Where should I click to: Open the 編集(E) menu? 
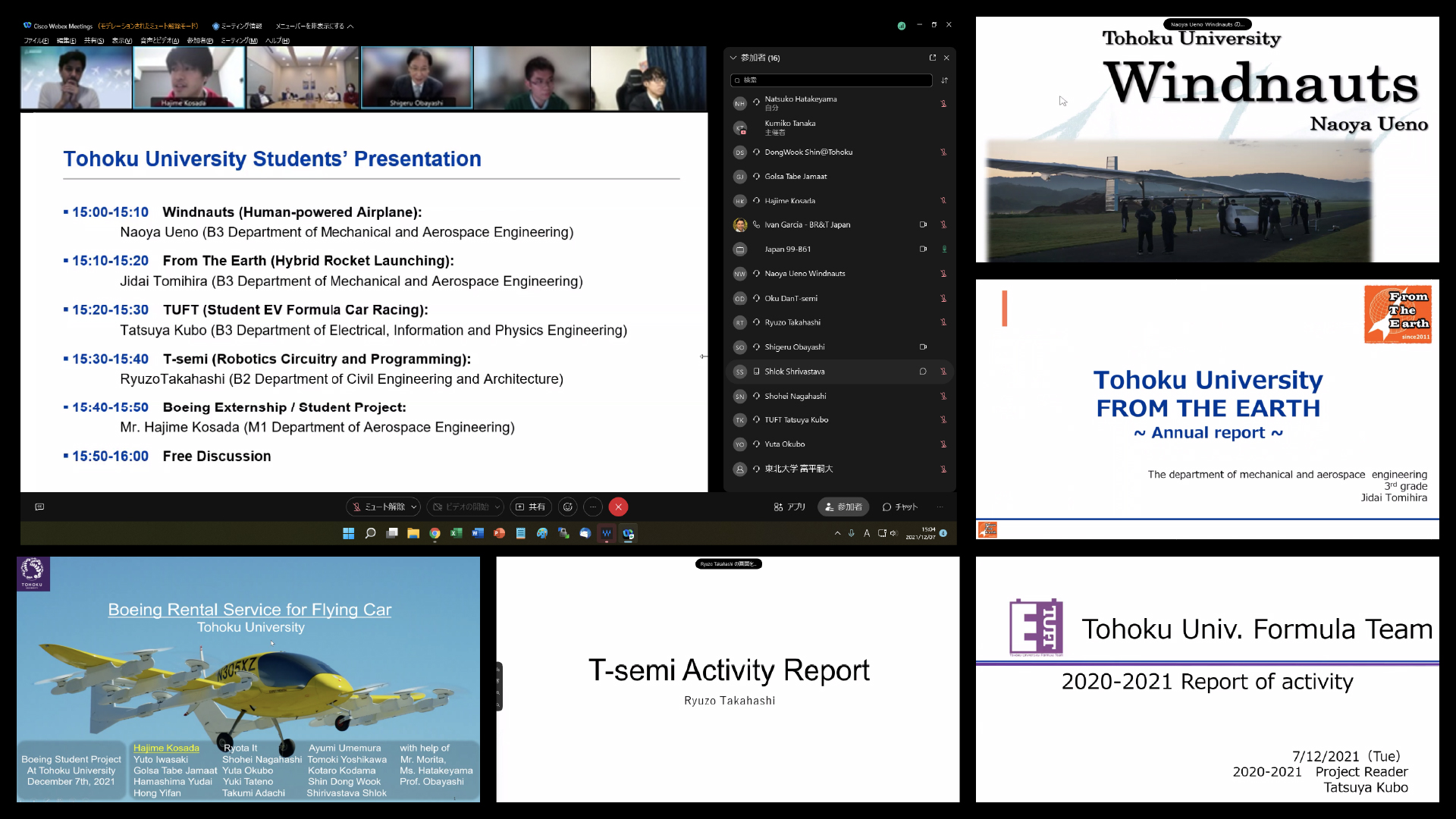[x=66, y=40]
